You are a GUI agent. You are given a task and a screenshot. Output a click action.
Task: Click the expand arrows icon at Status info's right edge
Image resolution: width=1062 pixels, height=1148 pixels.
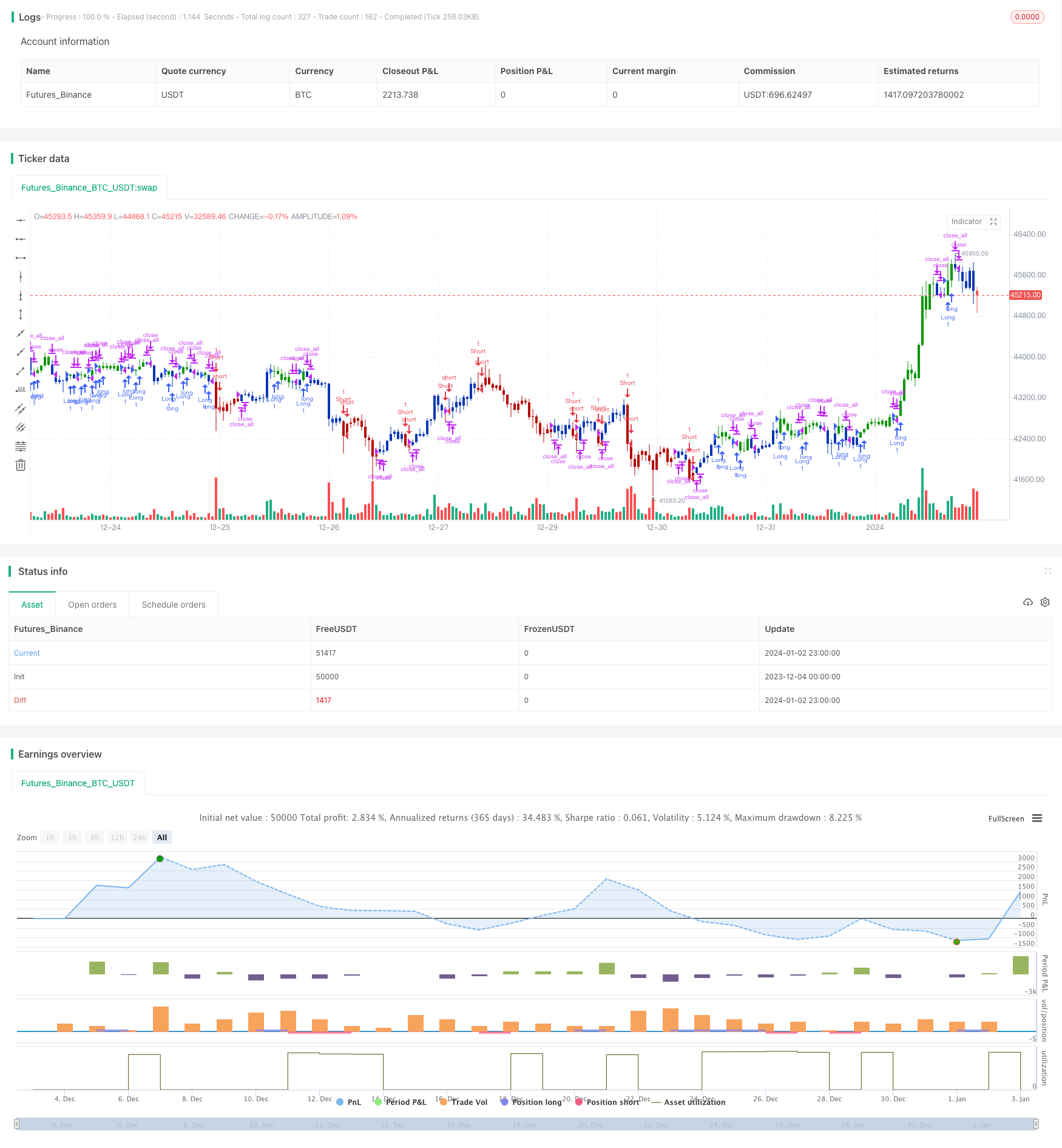coord(1047,571)
